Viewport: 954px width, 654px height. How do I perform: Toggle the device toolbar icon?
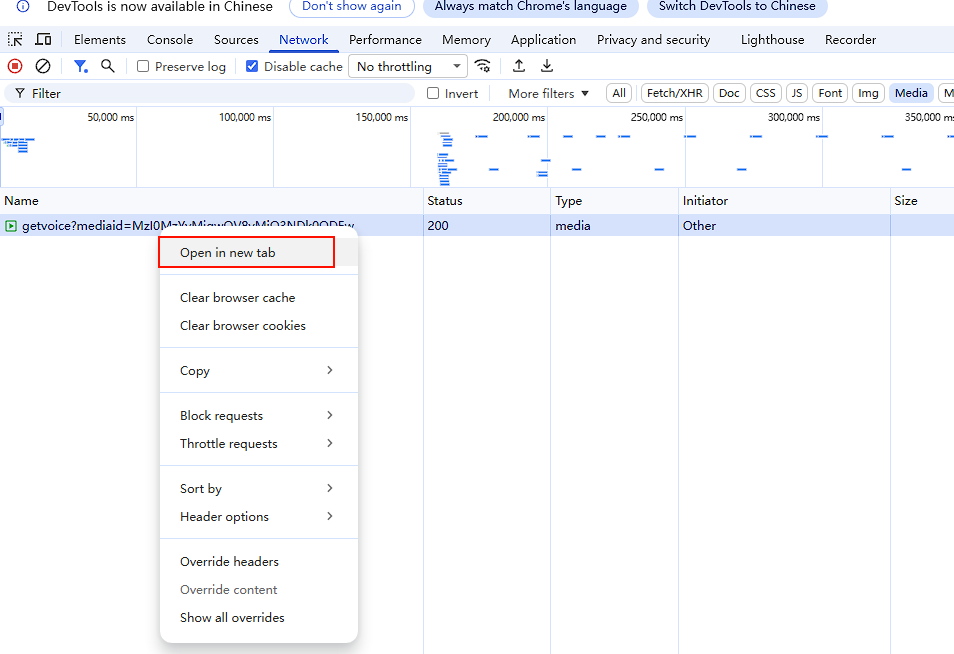coord(43,40)
